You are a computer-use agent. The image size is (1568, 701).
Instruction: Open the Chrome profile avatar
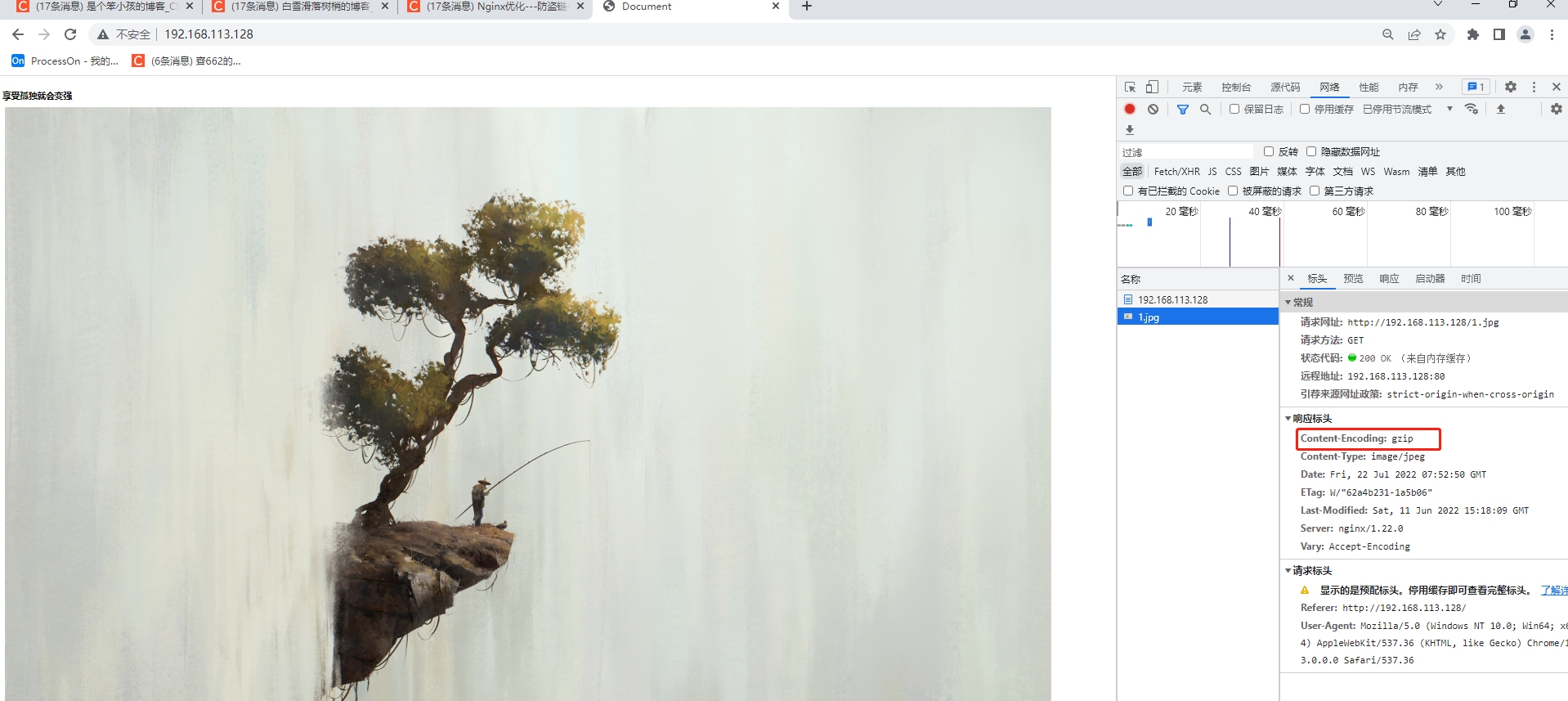click(1525, 34)
